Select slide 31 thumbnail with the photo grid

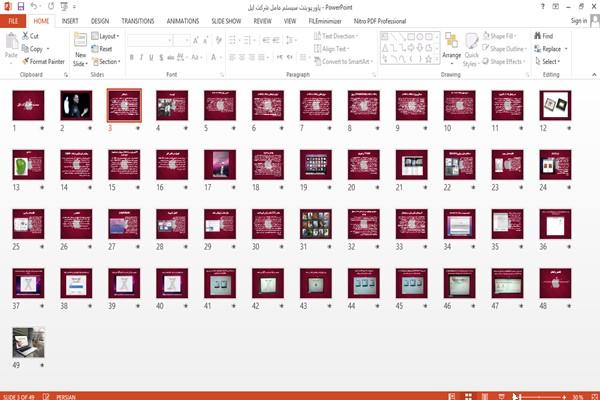point(316,224)
